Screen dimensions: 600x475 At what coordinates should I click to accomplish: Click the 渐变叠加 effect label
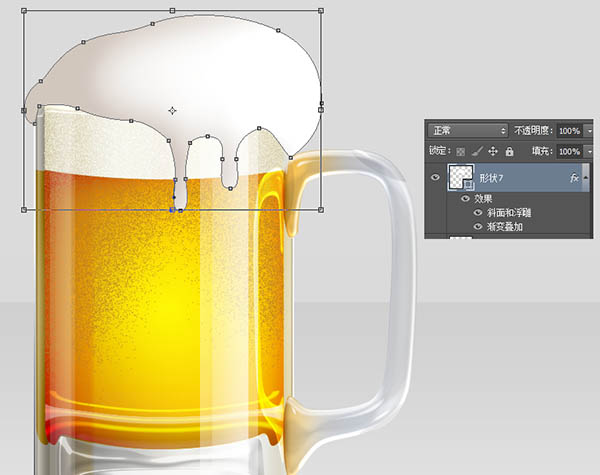pos(504,227)
